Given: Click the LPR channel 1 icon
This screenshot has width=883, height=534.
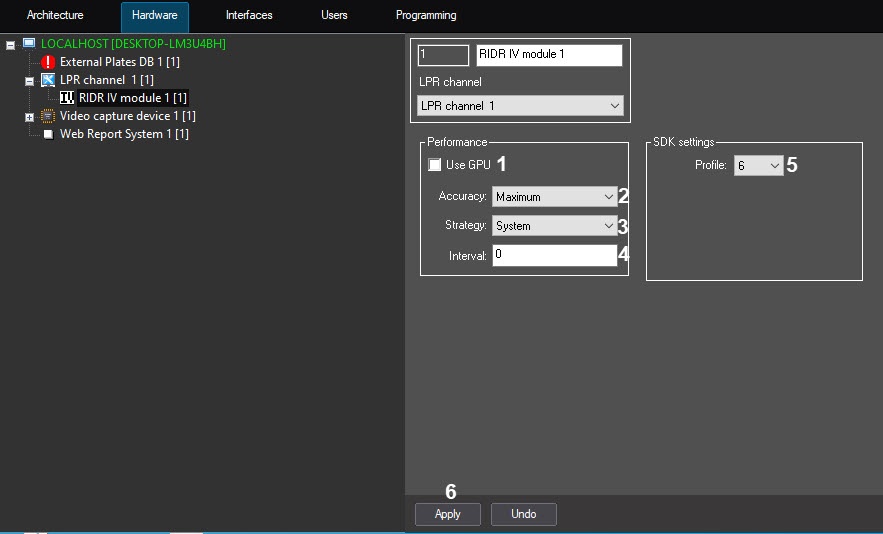Looking at the screenshot, I should tap(48, 80).
